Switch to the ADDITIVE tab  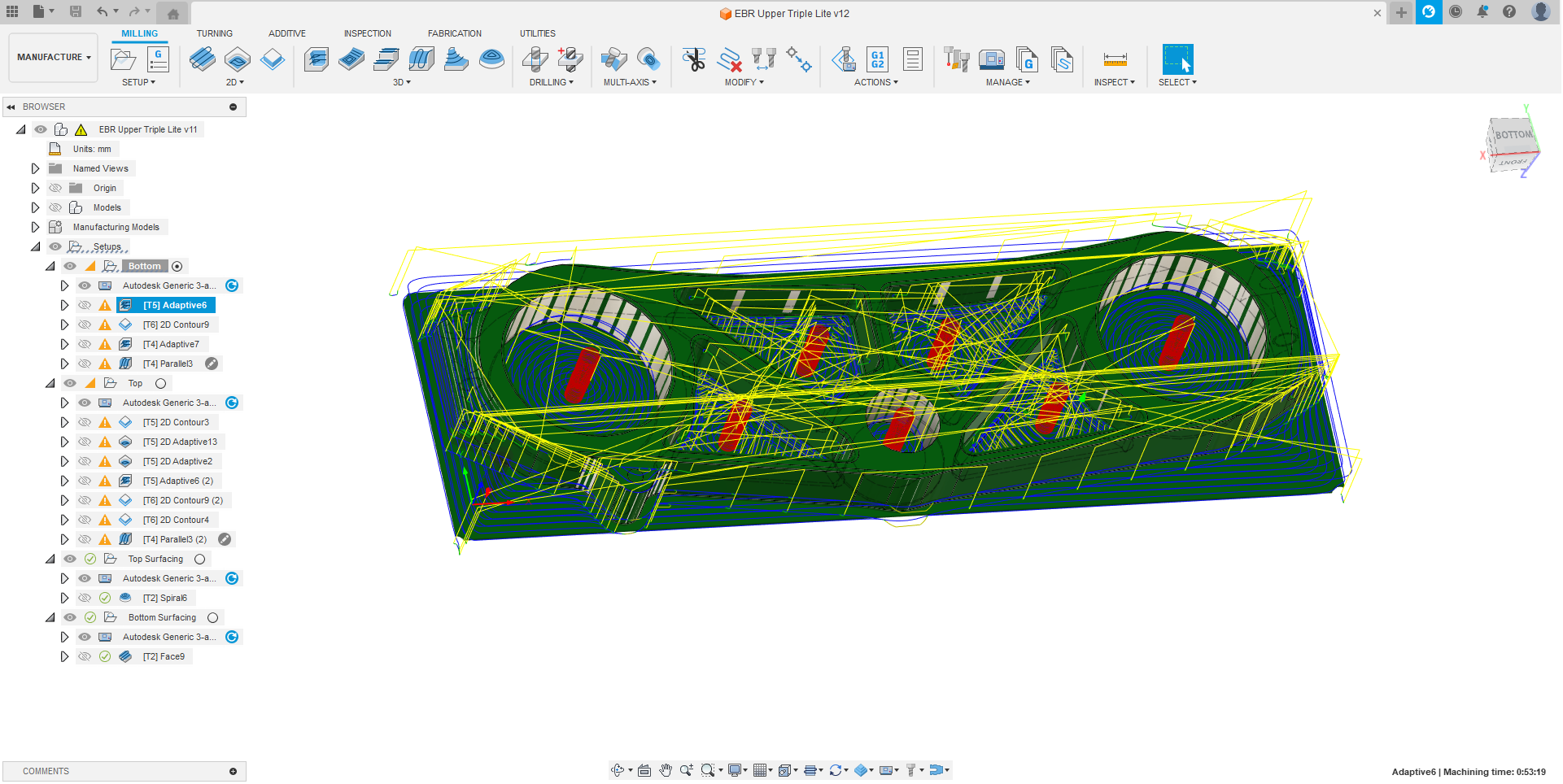click(287, 33)
